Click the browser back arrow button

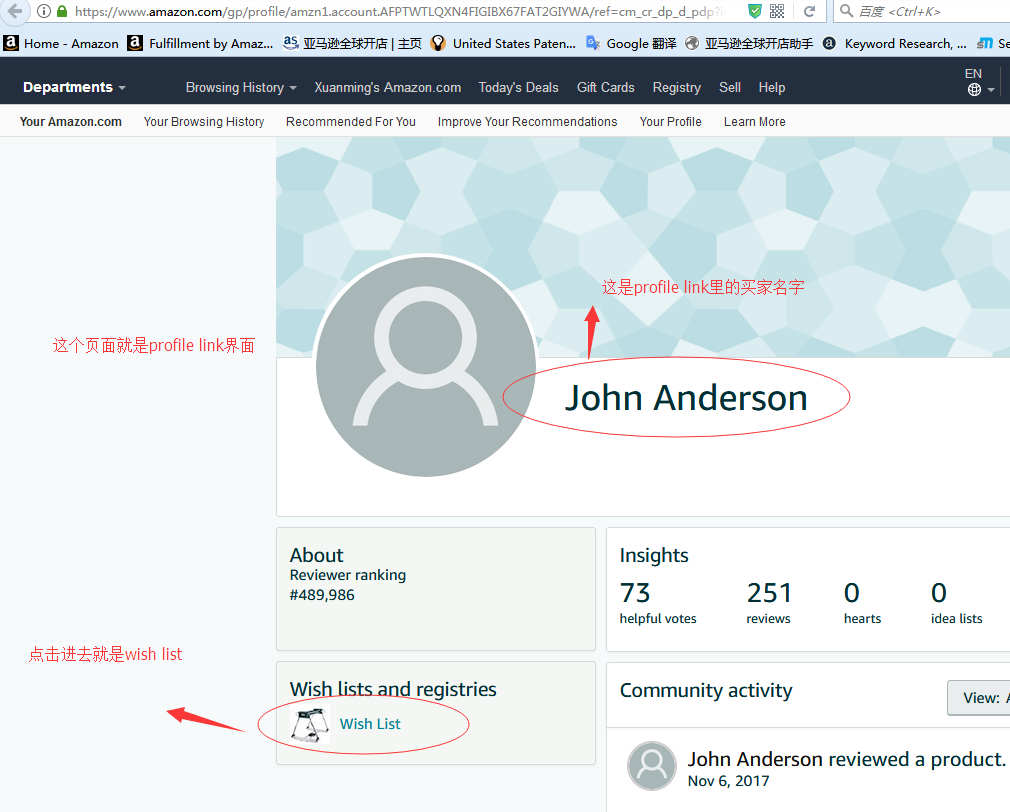click(x=14, y=12)
